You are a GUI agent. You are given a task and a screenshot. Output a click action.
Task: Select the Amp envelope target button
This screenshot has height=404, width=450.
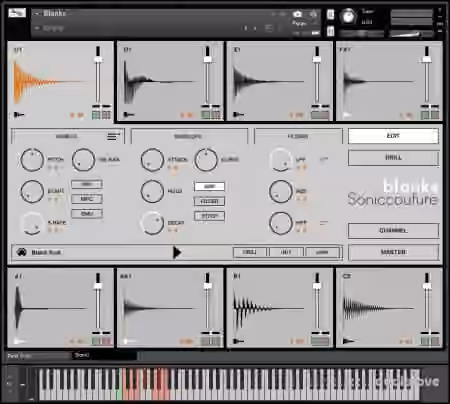point(209,187)
